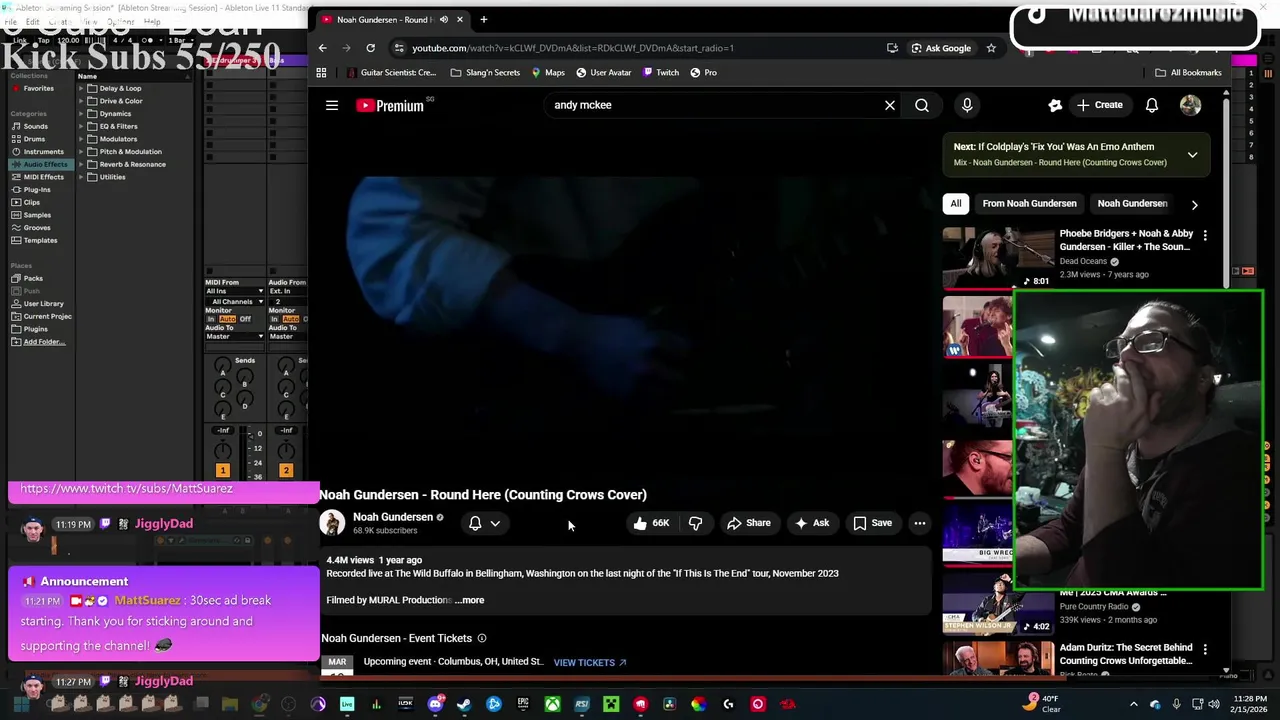
Task: Open Chrome apps grid in bookmarks bar
Action: [x=321, y=72]
